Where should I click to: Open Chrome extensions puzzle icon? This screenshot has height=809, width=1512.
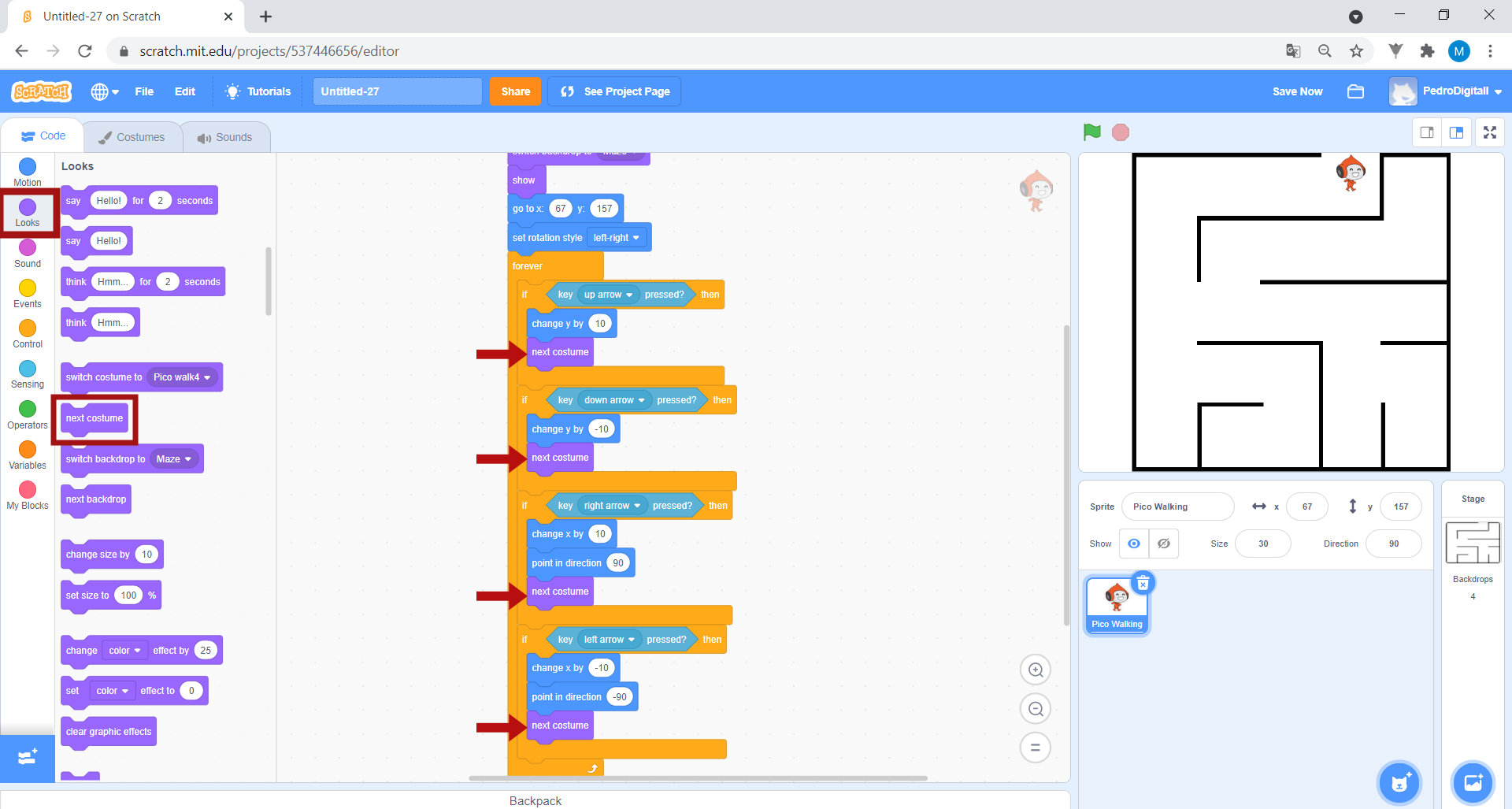pyautogui.click(x=1427, y=51)
